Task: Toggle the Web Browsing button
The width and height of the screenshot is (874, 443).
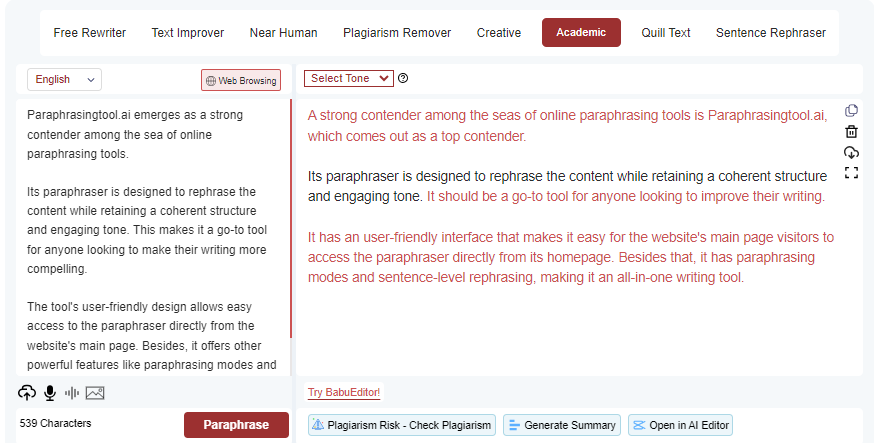Action: tap(241, 80)
